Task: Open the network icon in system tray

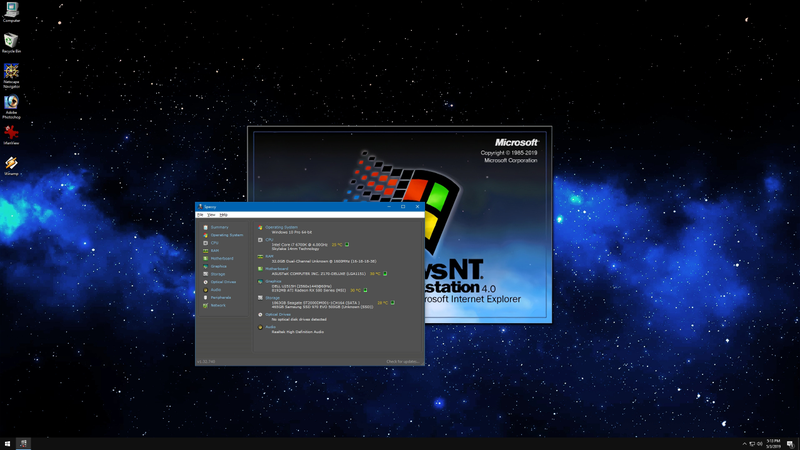Action: coord(752,444)
